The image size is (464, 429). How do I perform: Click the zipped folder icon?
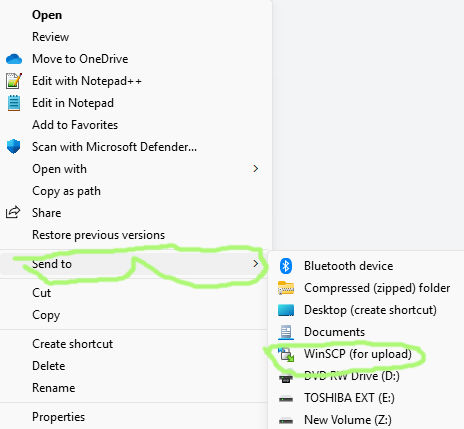(x=286, y=288)
